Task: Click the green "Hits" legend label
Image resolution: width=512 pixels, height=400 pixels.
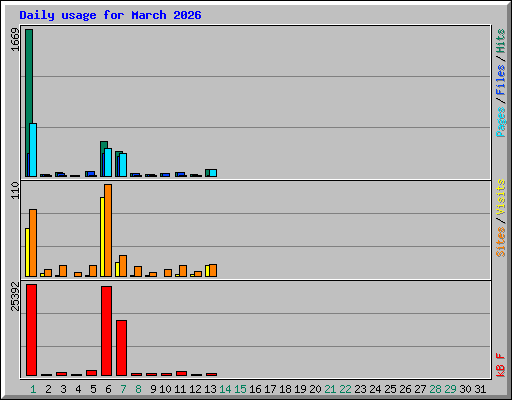Action: coord(501,41)
